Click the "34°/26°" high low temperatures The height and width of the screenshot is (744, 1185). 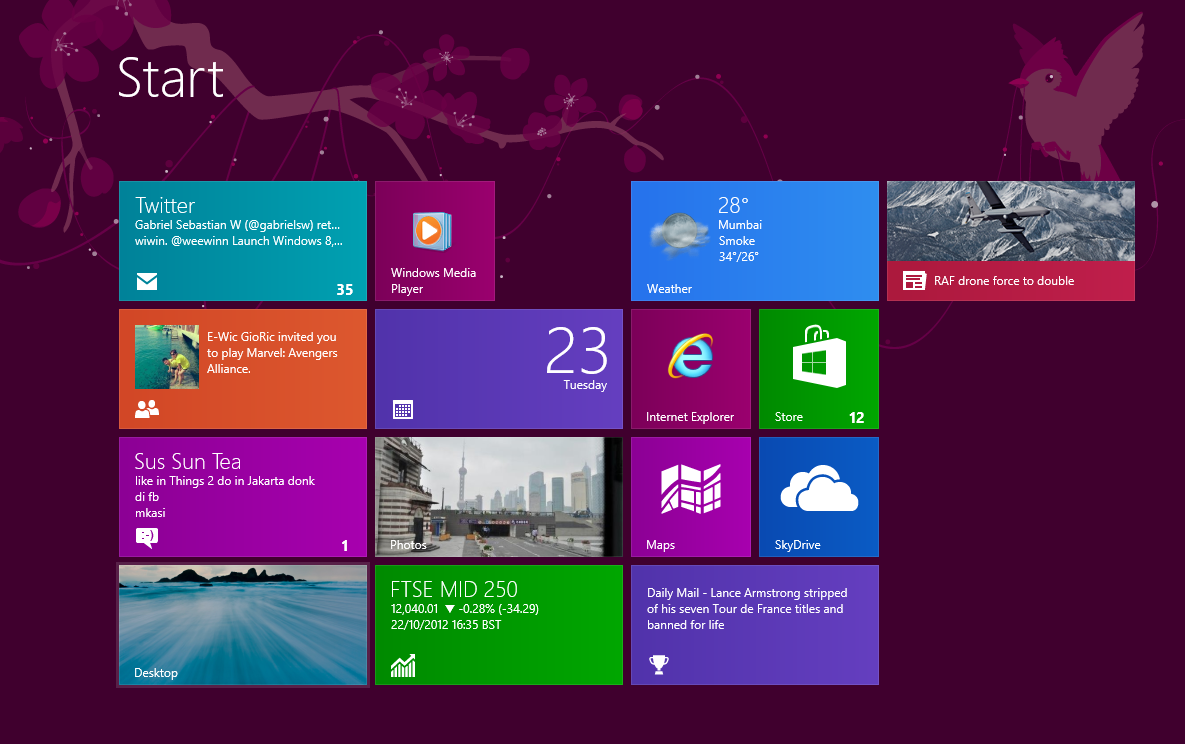(738, 257)
